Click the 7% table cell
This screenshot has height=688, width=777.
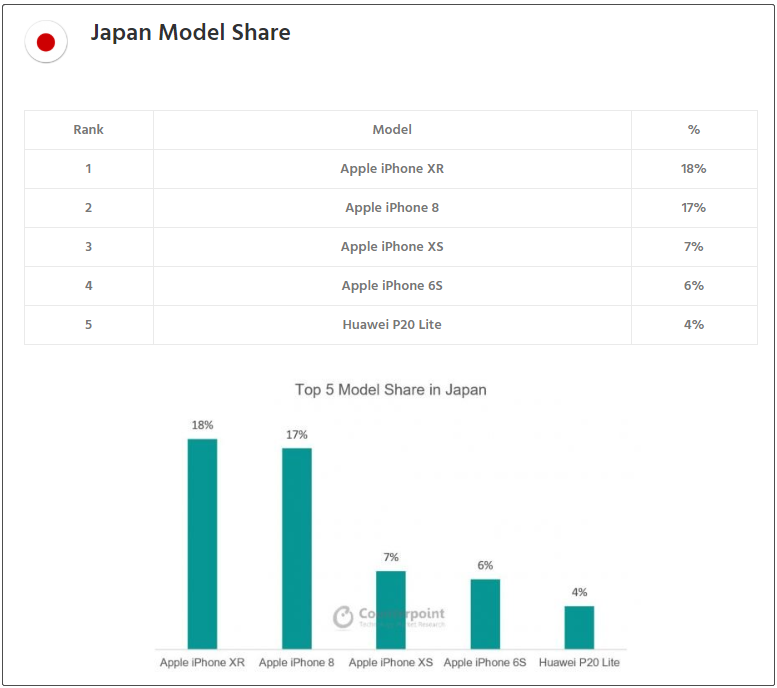coord(694,247)
